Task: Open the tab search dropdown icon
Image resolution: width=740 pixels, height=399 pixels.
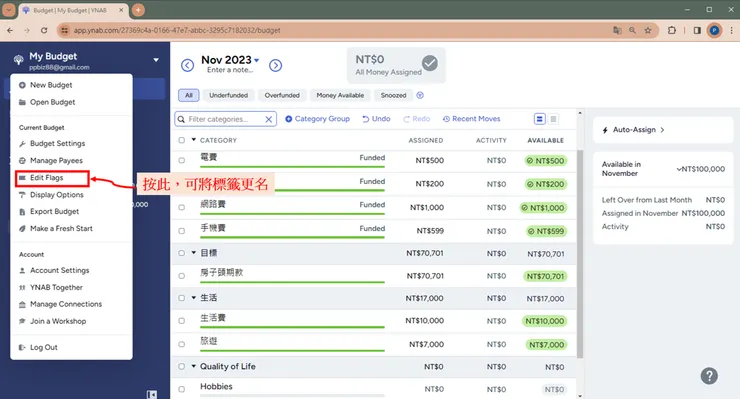Action: tap(9, 10)
